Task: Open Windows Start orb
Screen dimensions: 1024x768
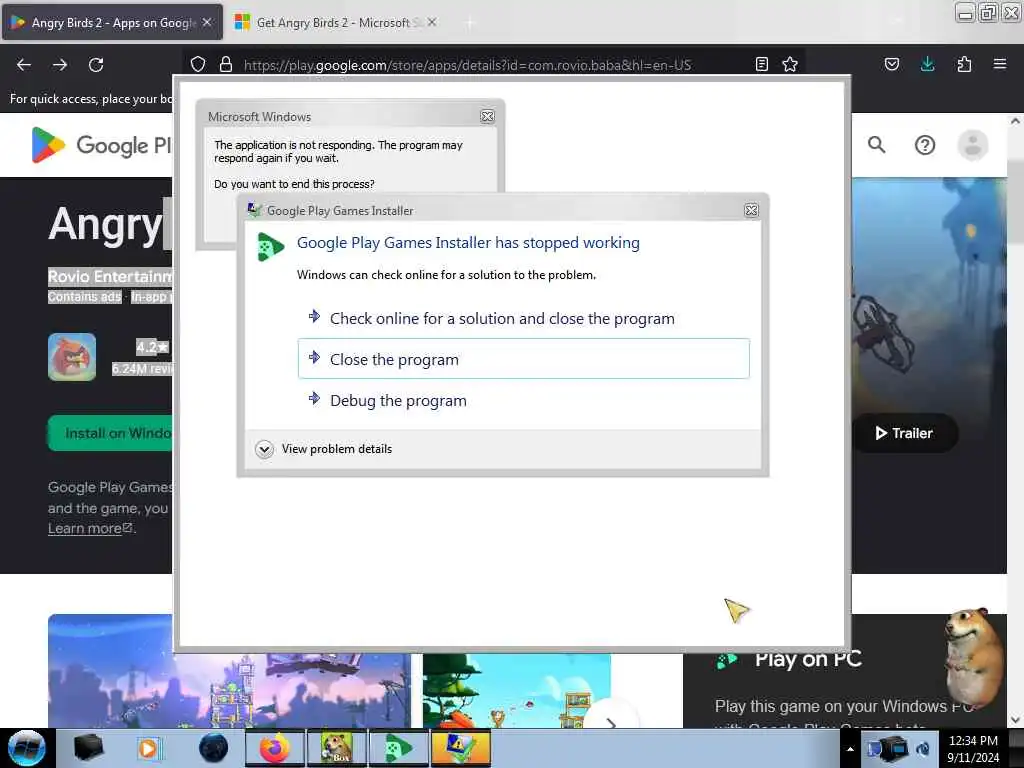Action: pyautogui.click(x=27, y=748)
